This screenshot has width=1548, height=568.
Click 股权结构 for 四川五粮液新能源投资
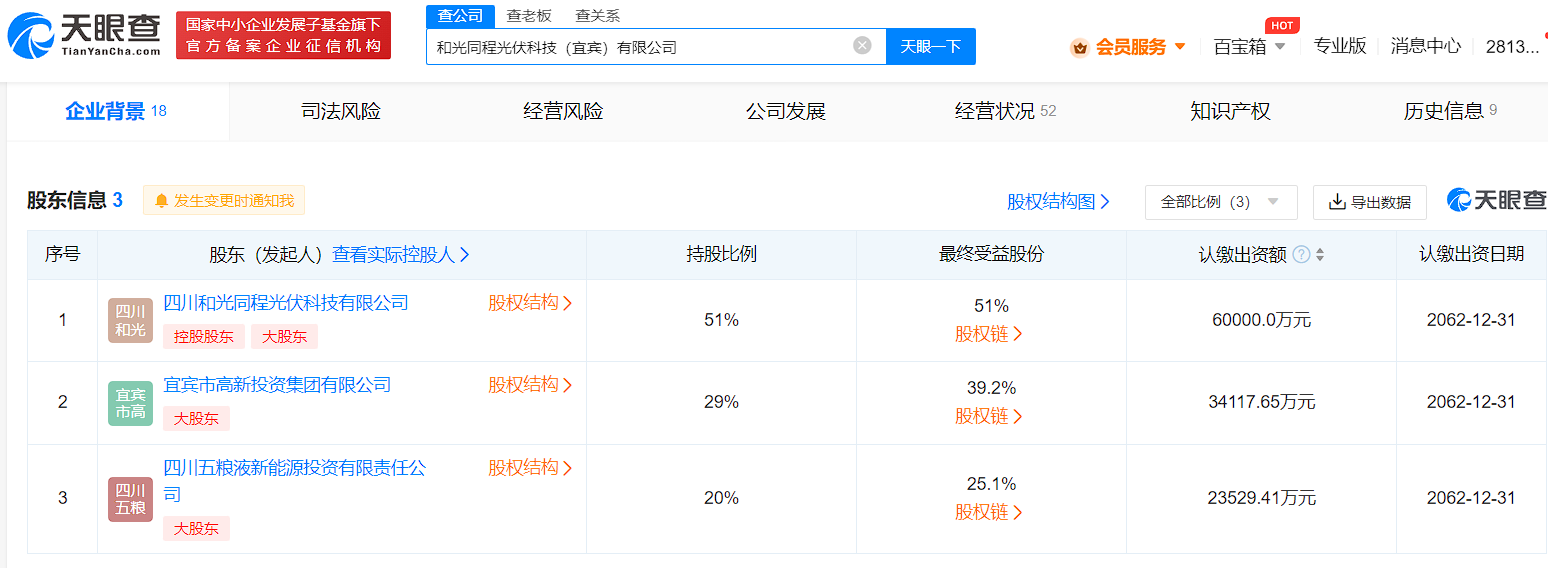point(530,467)
